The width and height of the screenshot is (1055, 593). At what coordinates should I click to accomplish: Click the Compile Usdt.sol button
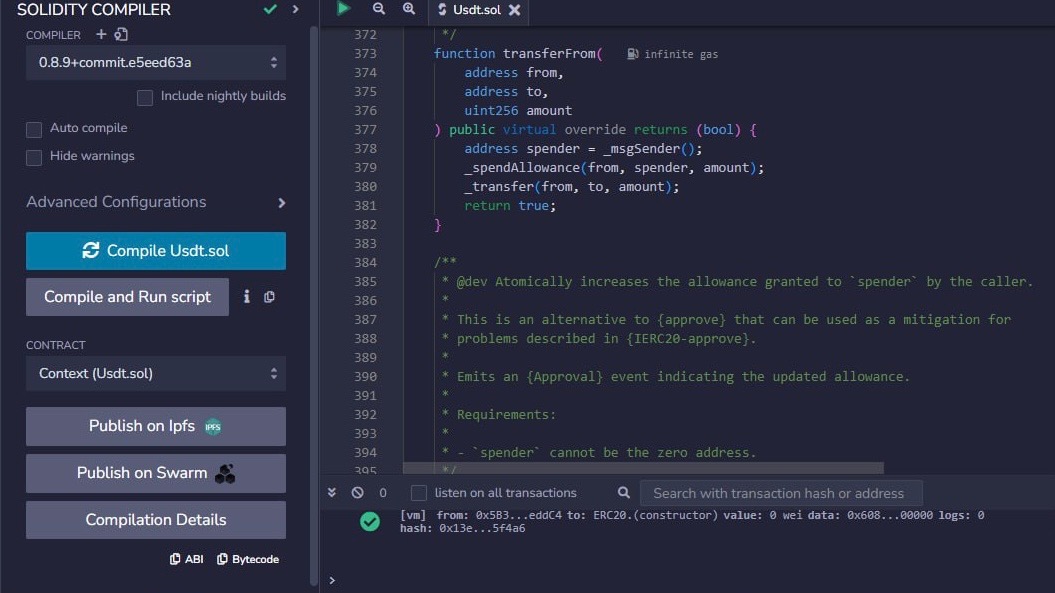point(156,251)
